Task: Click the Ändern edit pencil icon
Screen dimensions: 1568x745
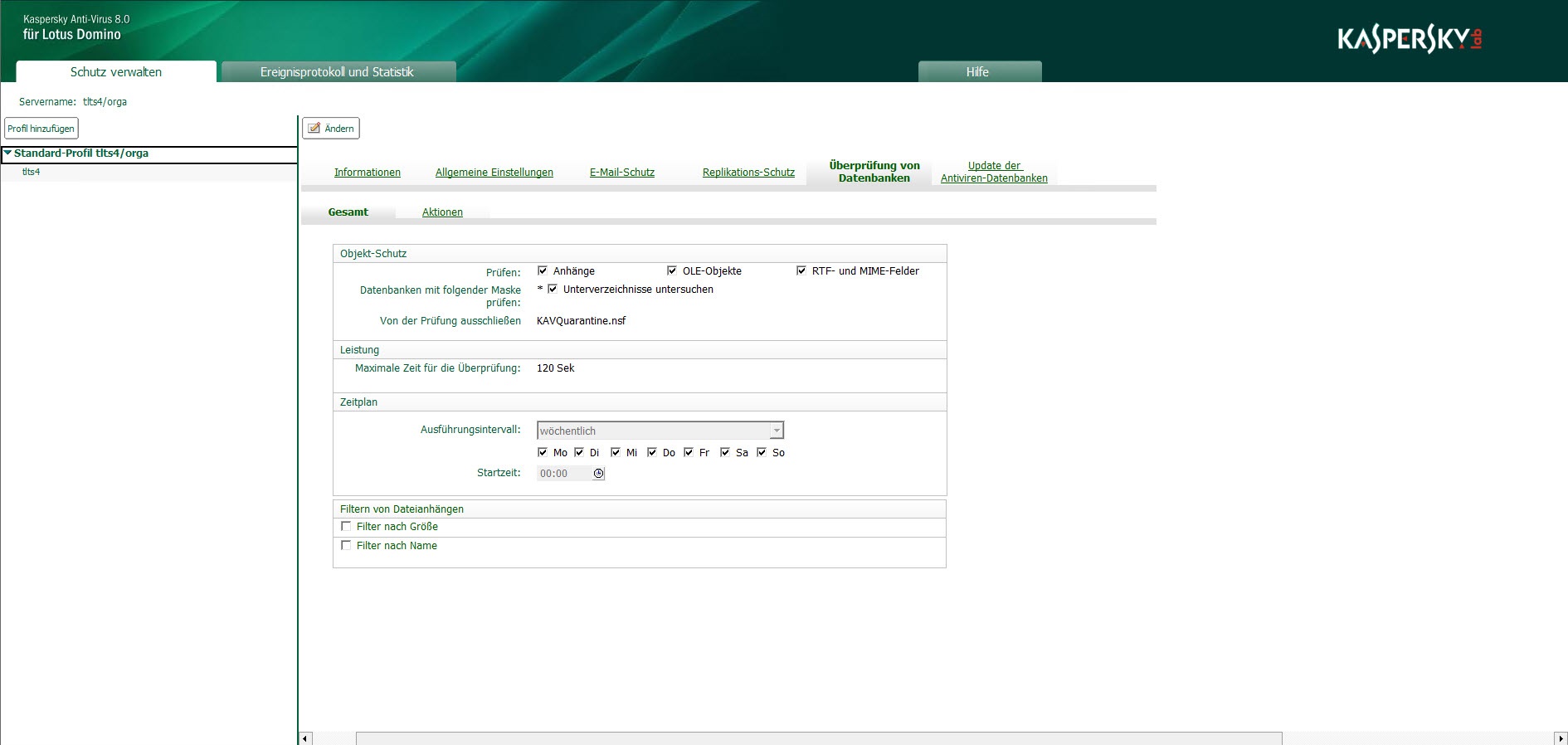Action: click(x=314, y=128)
